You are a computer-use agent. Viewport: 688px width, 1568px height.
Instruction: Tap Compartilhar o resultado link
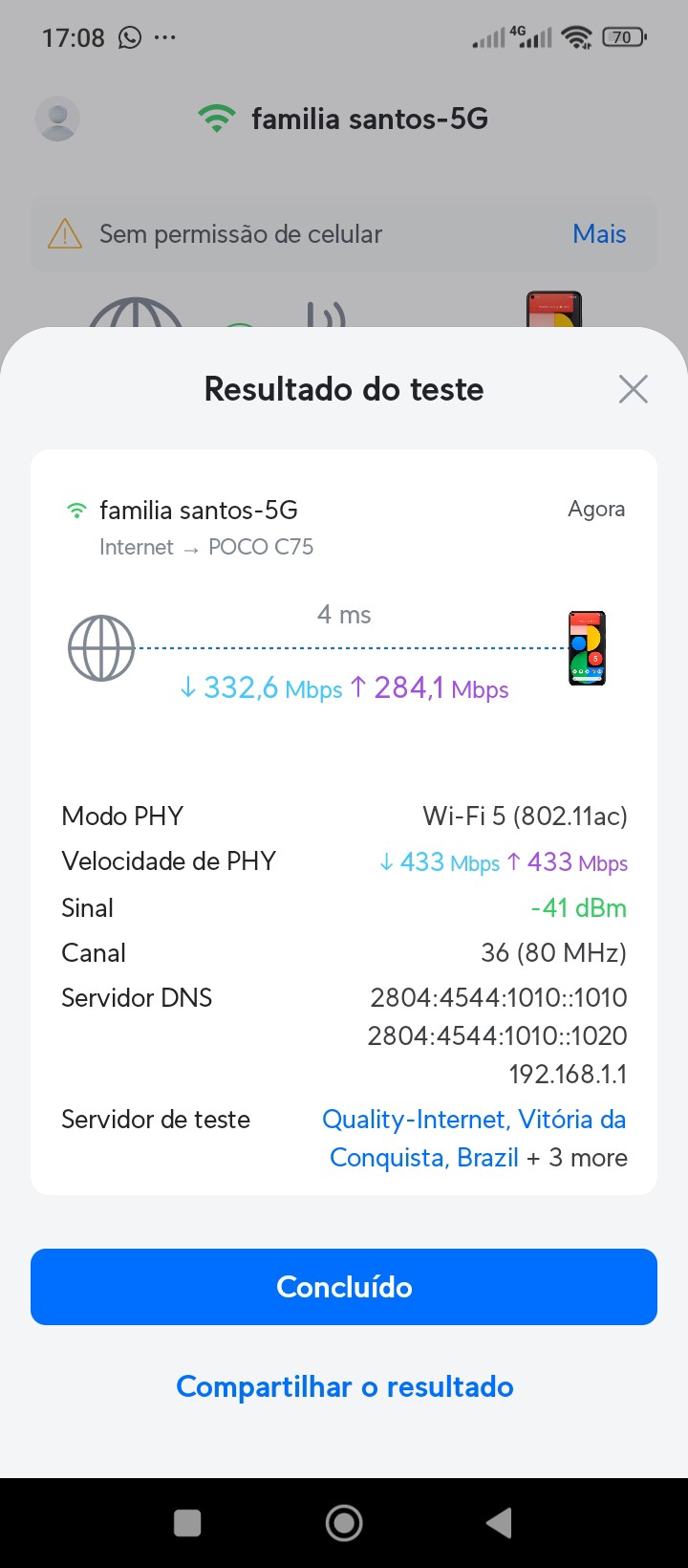(x=345, y=1386)
